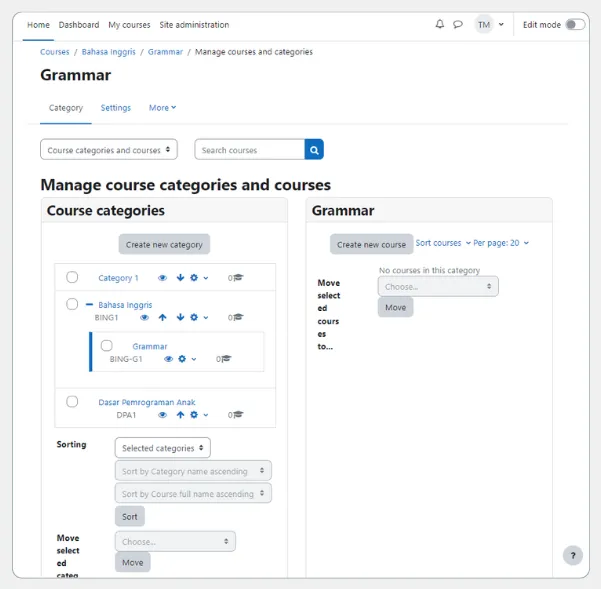Open the notifications bell

[x=440, y=25]
